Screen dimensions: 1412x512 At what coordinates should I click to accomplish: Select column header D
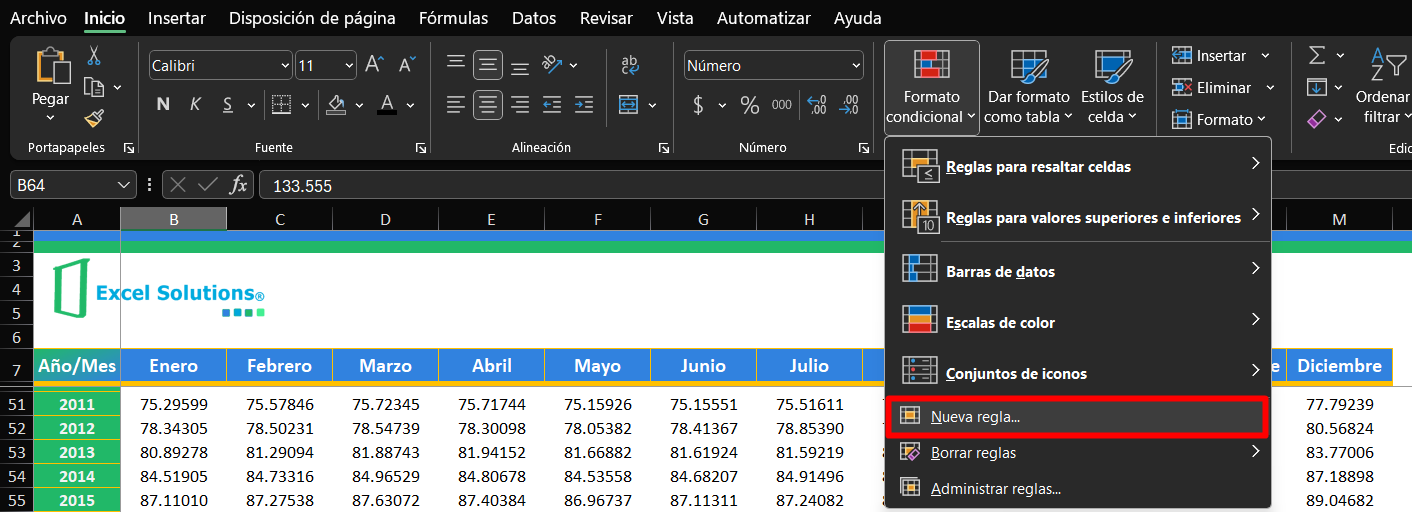(x=386, y=219)
